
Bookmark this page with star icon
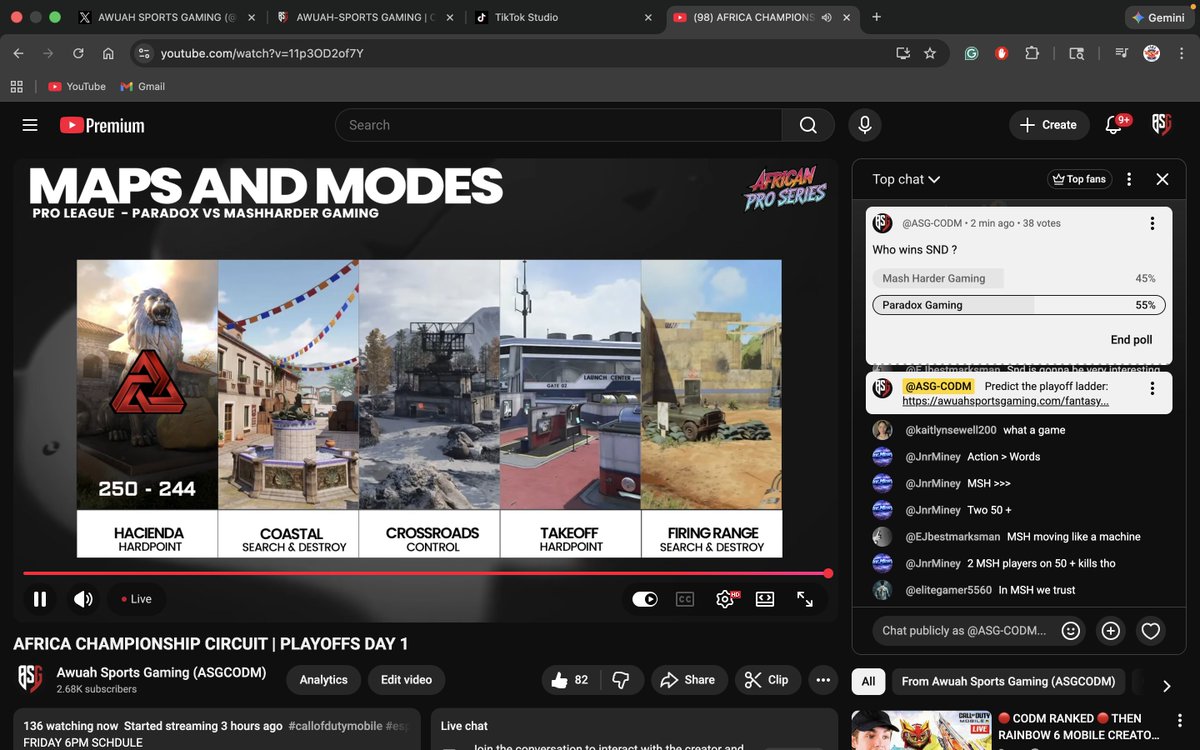coord(930,53)
